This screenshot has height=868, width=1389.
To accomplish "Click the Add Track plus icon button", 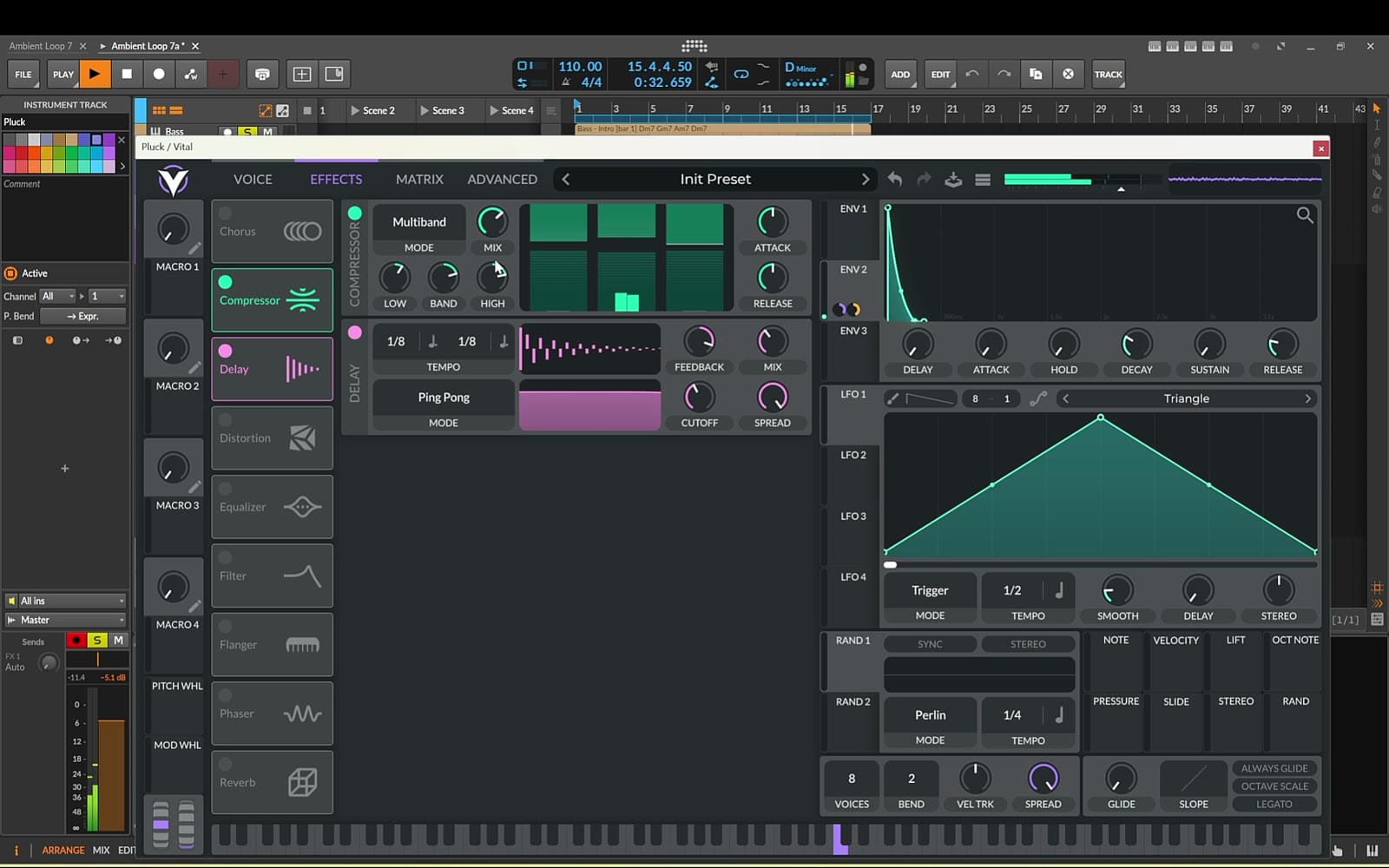I will pyautogui.click(x=302, y=74).
